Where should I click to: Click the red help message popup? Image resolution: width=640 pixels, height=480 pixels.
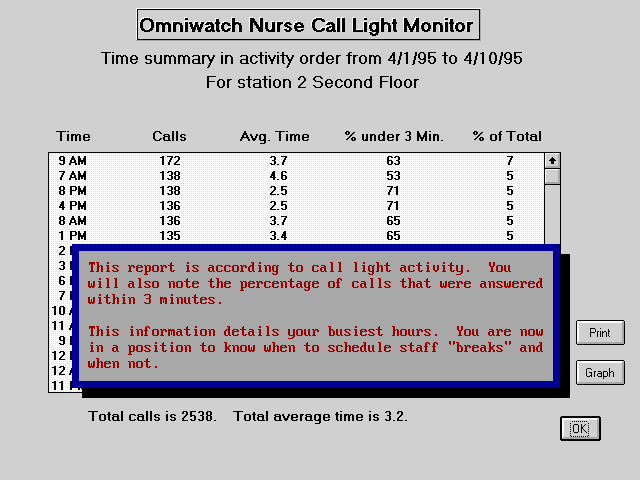315,315
